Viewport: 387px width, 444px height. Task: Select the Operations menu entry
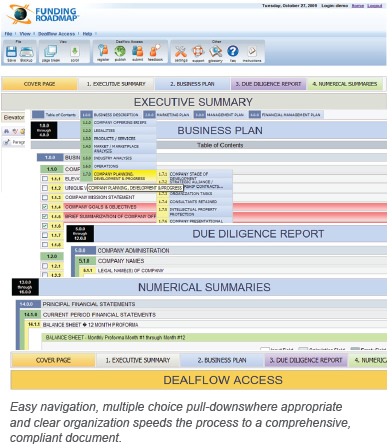pyautogui.click(x=119, y=166)
